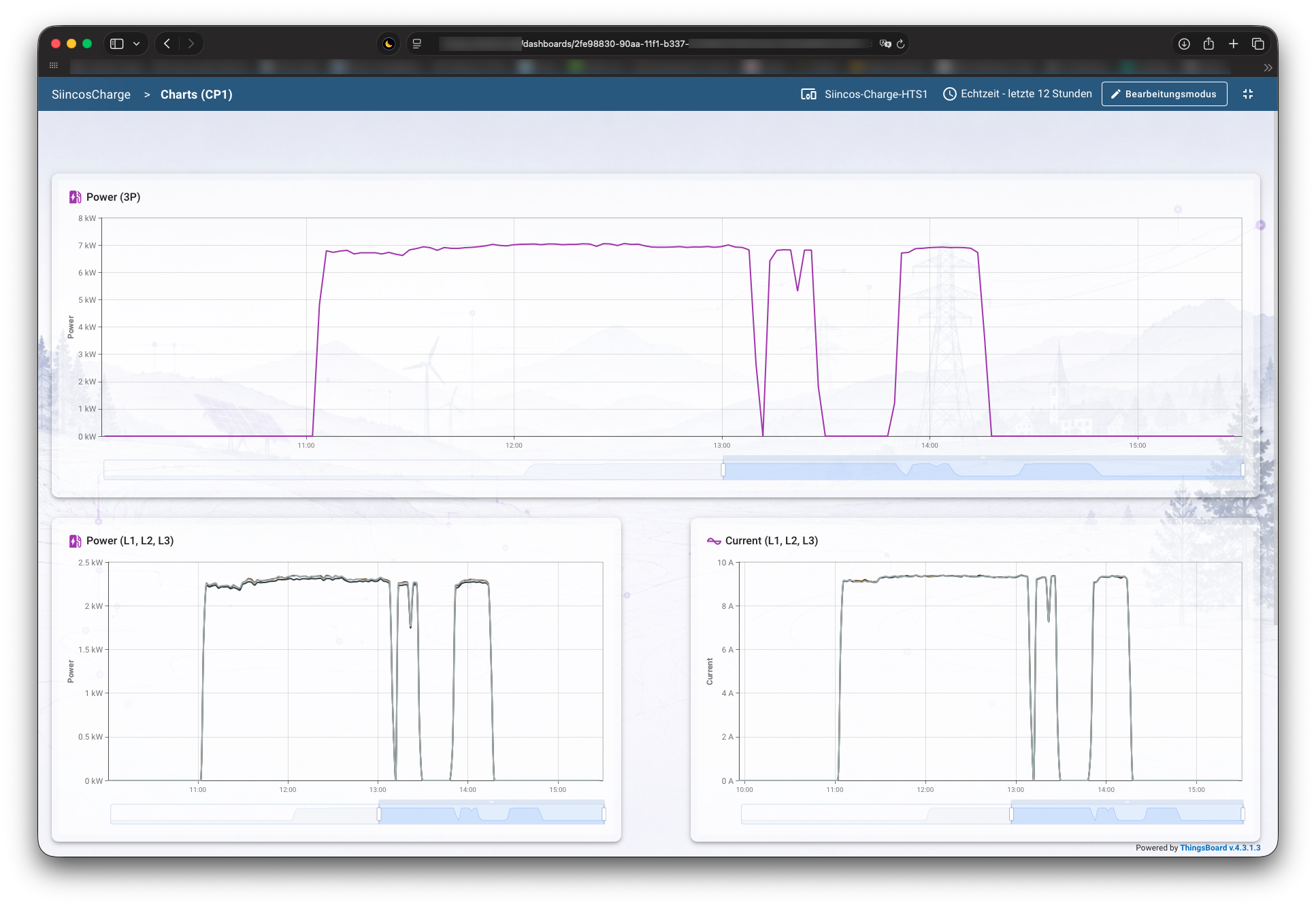Click the share icon in Safari toolbar
Image resolution: width=1316 pixels, height=907 pixels.
(x=1208, y=44)
